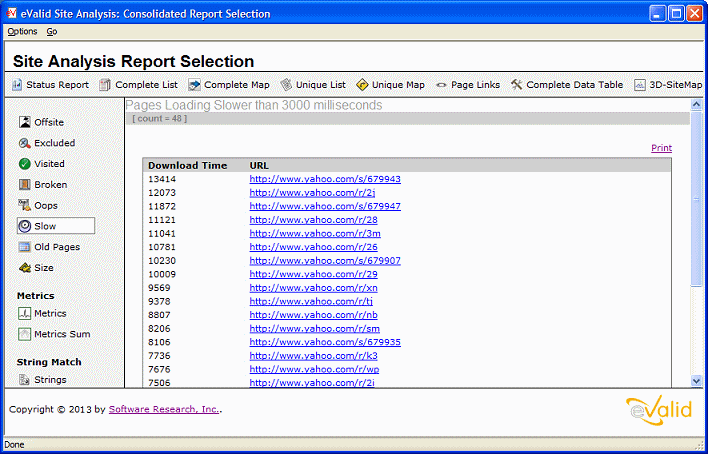The image size is (708, 454).
Task: Open the Options menu
Action: click(x=23, y=32)
